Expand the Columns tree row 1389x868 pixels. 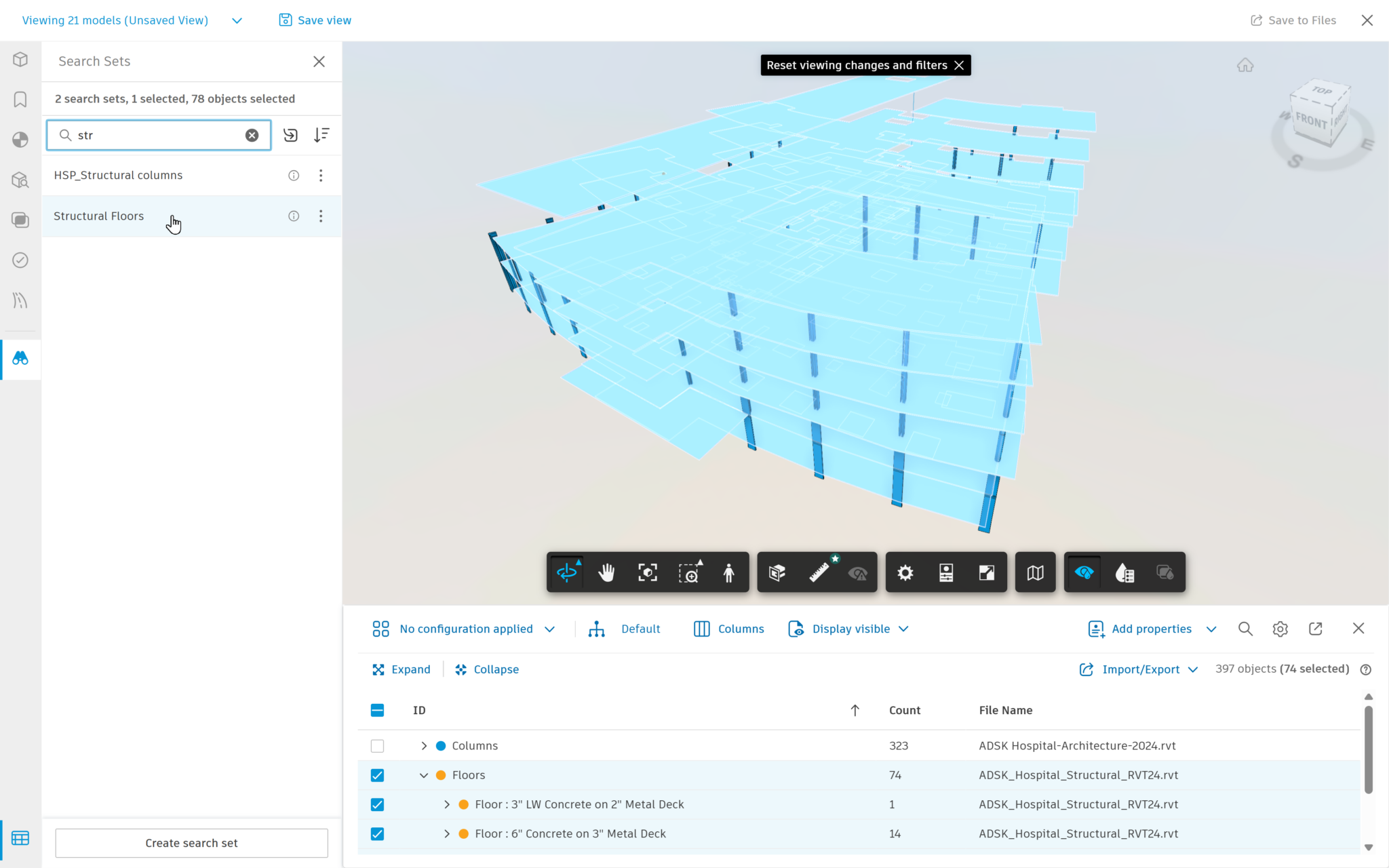coord(424,746)
